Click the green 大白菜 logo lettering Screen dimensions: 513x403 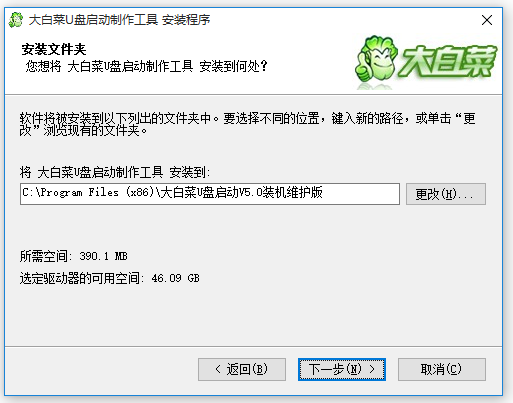pos(448,61)
